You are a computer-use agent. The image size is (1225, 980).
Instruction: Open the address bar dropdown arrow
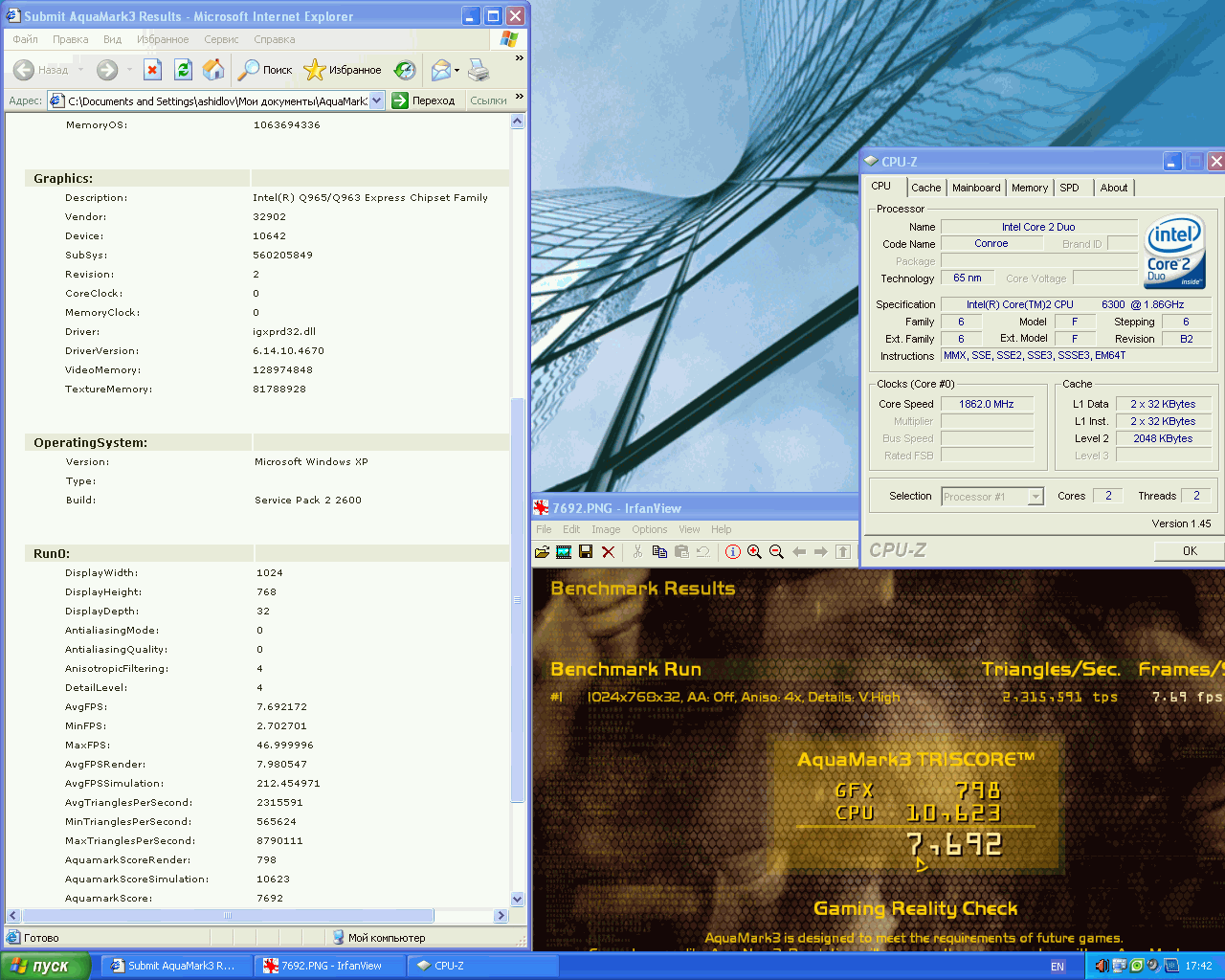point(377,100)
